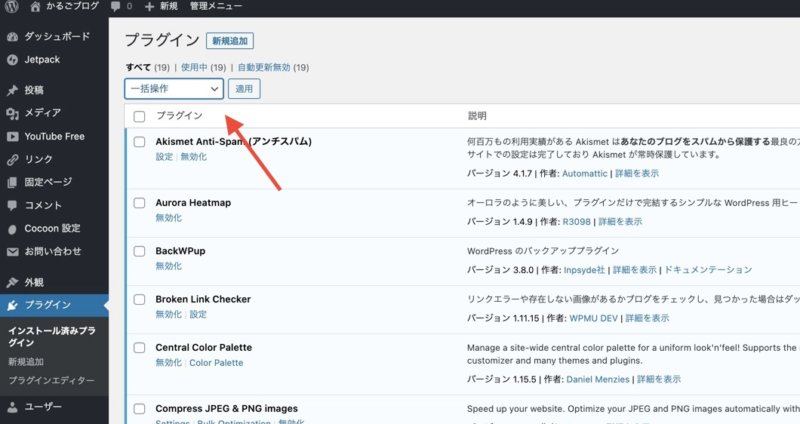Open the Jetpack sidebar menu
Viewport: 800px width, 424px height.
click(42, 60)
